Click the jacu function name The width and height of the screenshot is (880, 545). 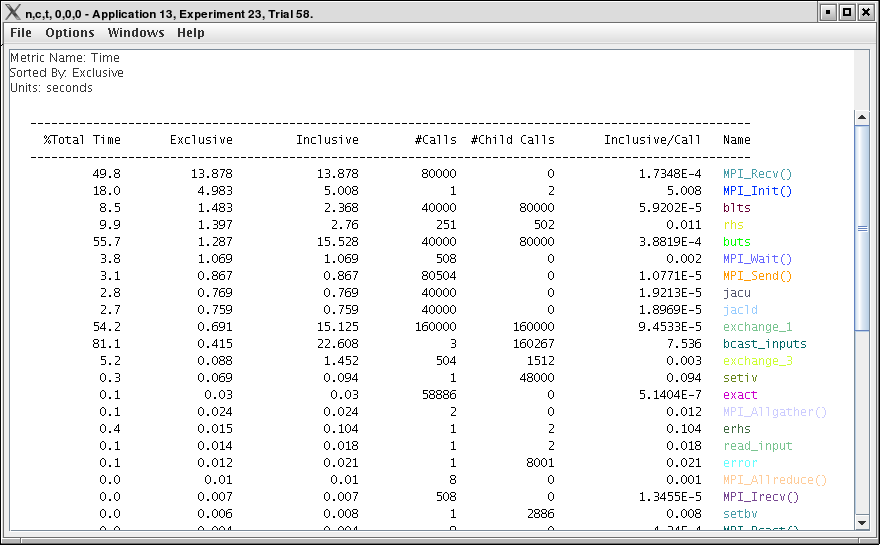tap(736, 293)
